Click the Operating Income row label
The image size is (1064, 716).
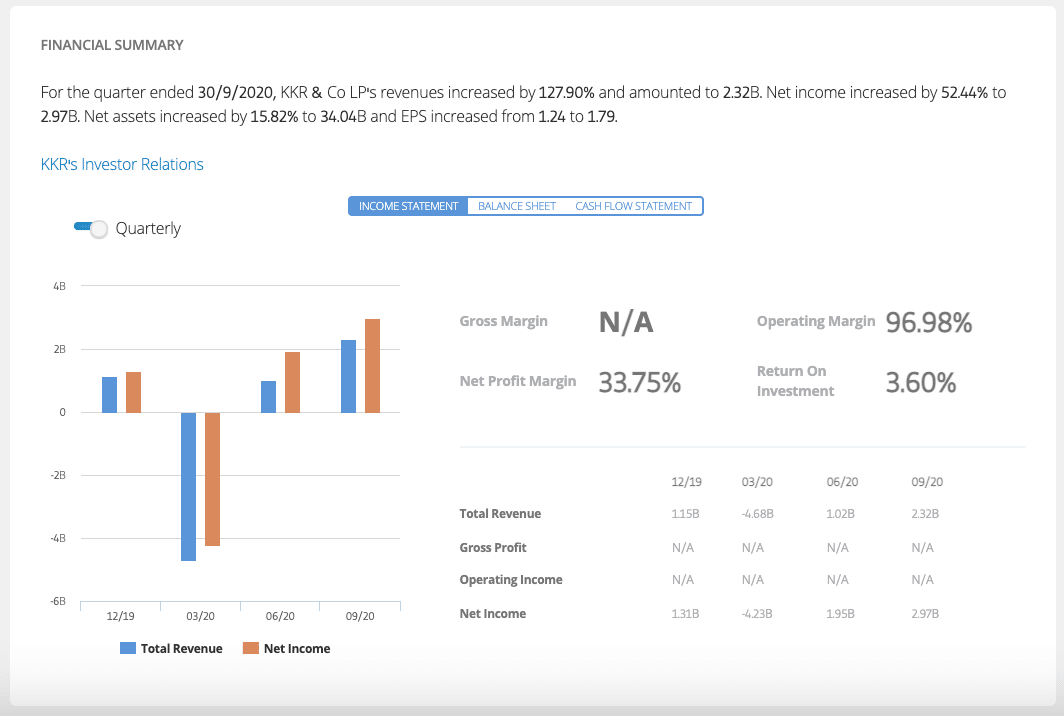pyautogui.click(x=511, y=580)
